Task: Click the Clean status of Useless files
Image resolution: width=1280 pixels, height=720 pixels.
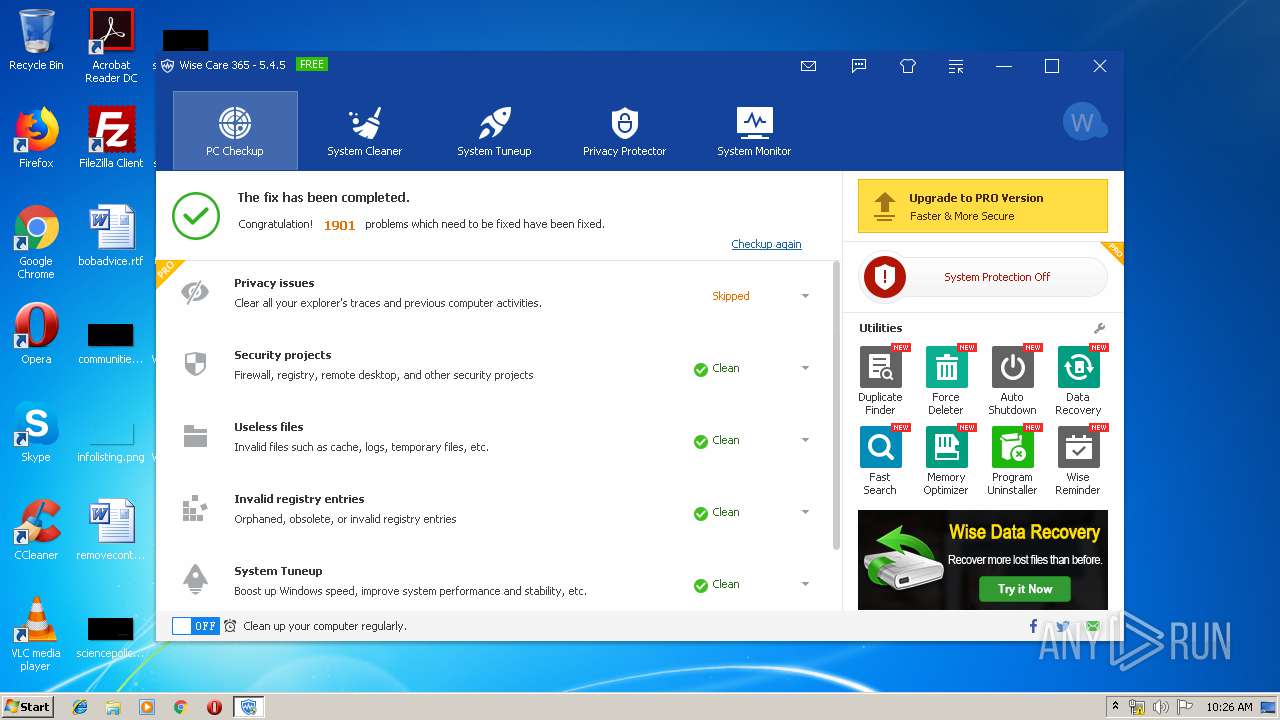Action: 717,440
